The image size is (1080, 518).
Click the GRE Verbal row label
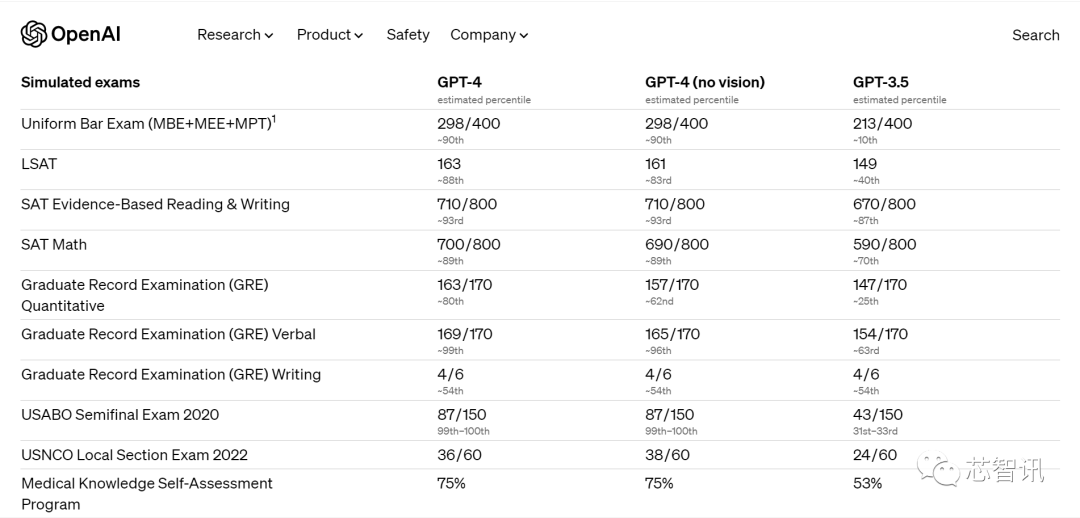(x=168, y=334)
